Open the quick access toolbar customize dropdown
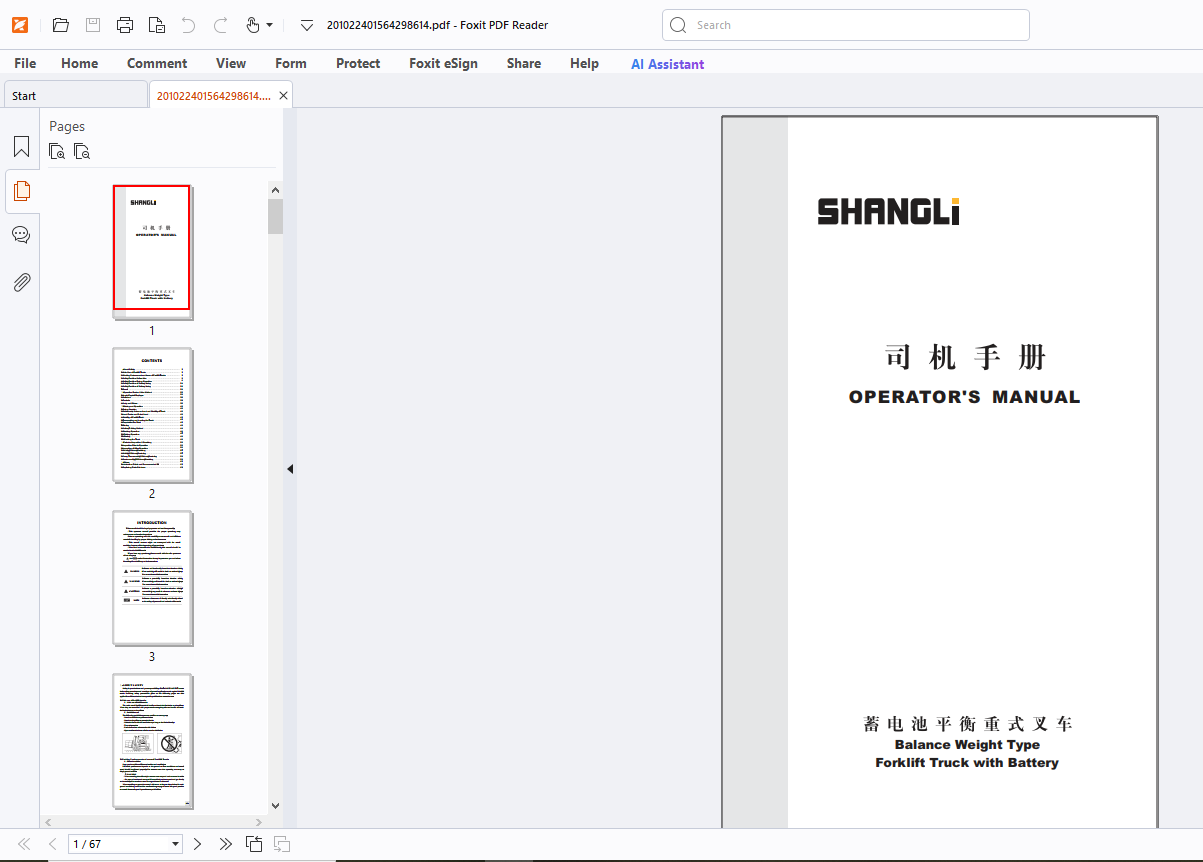1203x862 pixels. point(307,25)
